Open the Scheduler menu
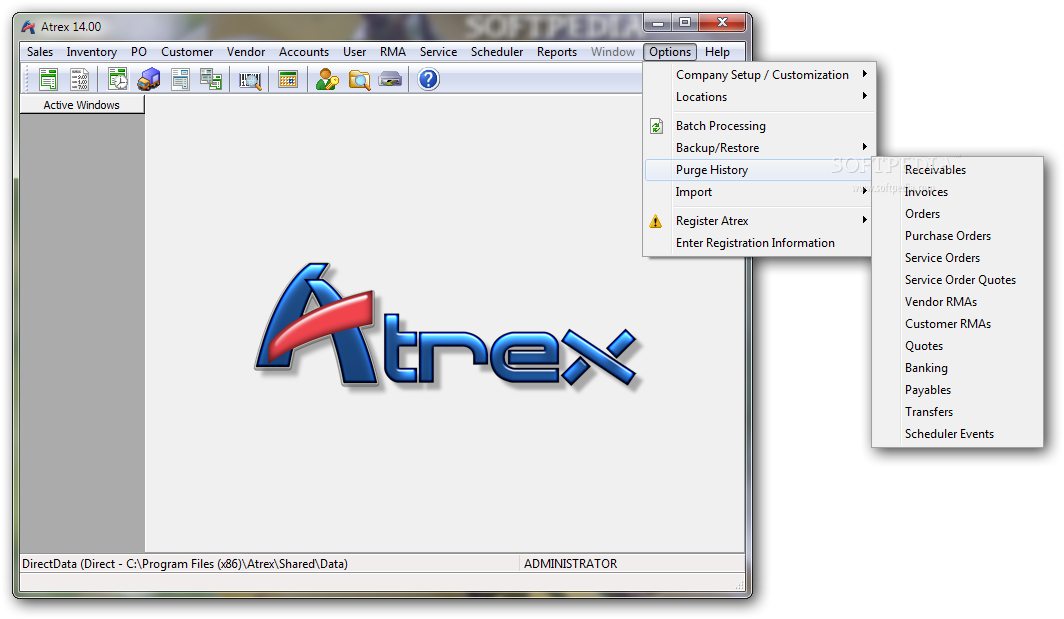This screenshot has height=619, width=1064. pyautogui.click(x=497, y=52)
